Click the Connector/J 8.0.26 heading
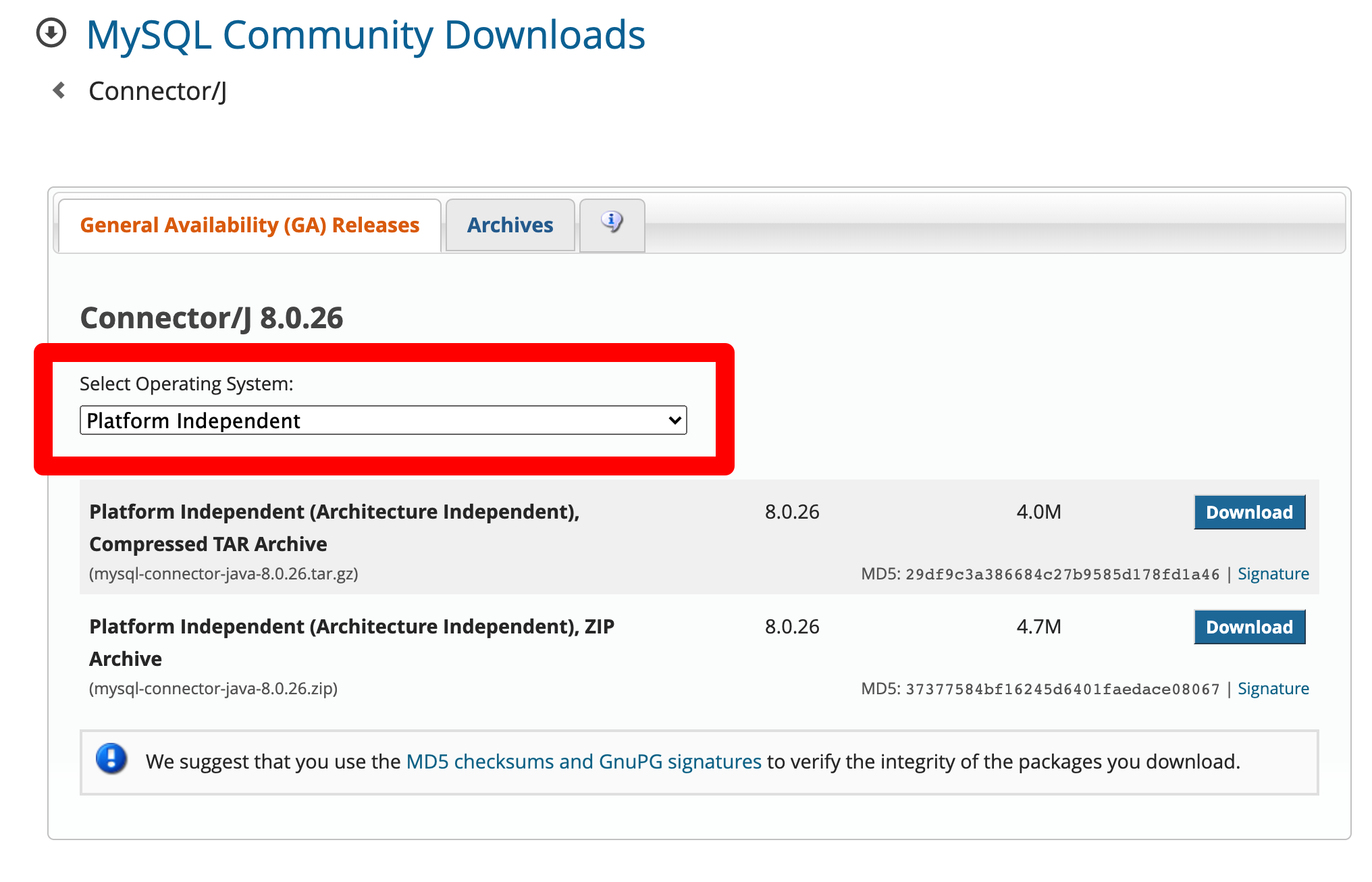The height and width of the screenshot is (882, 1372). pos(211,317)
